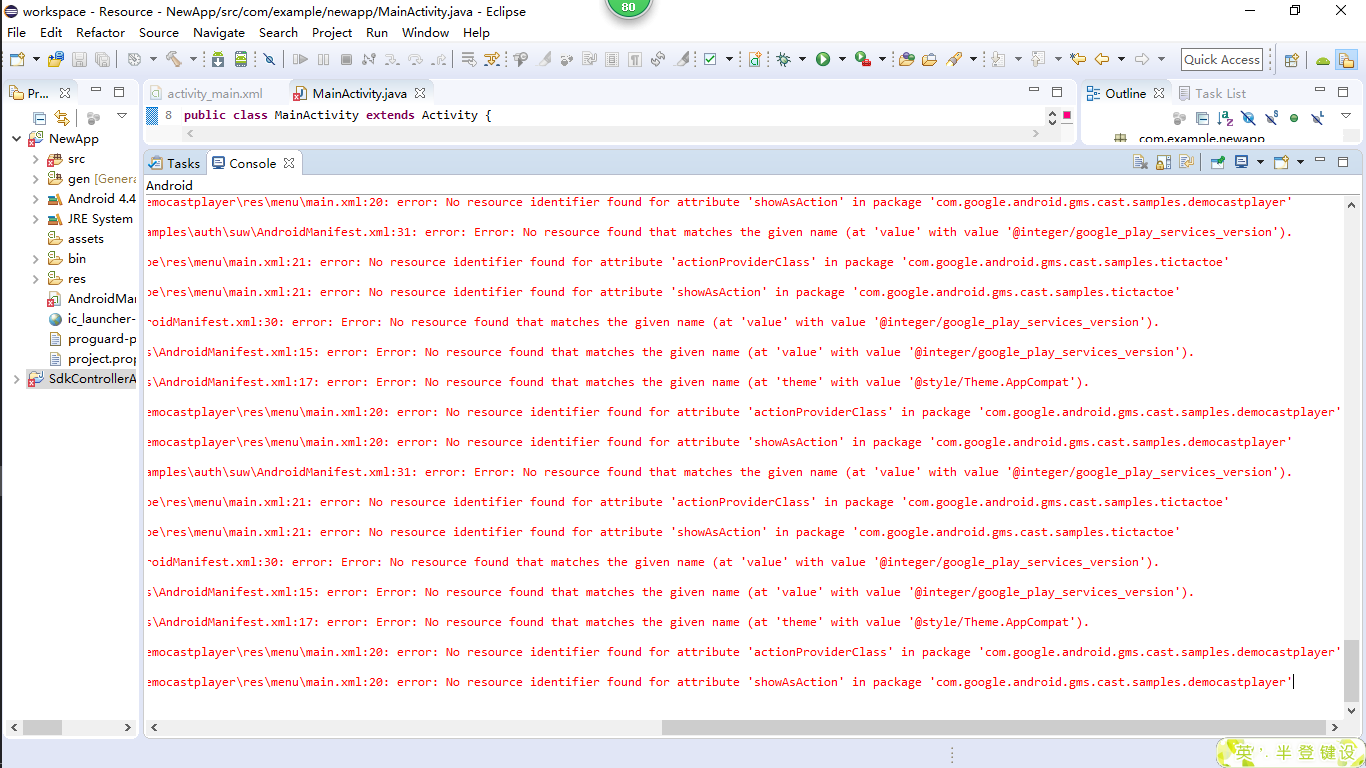Click the green Run button icon
Screen dimensions: 1366x768
click(x=823, y=59)
